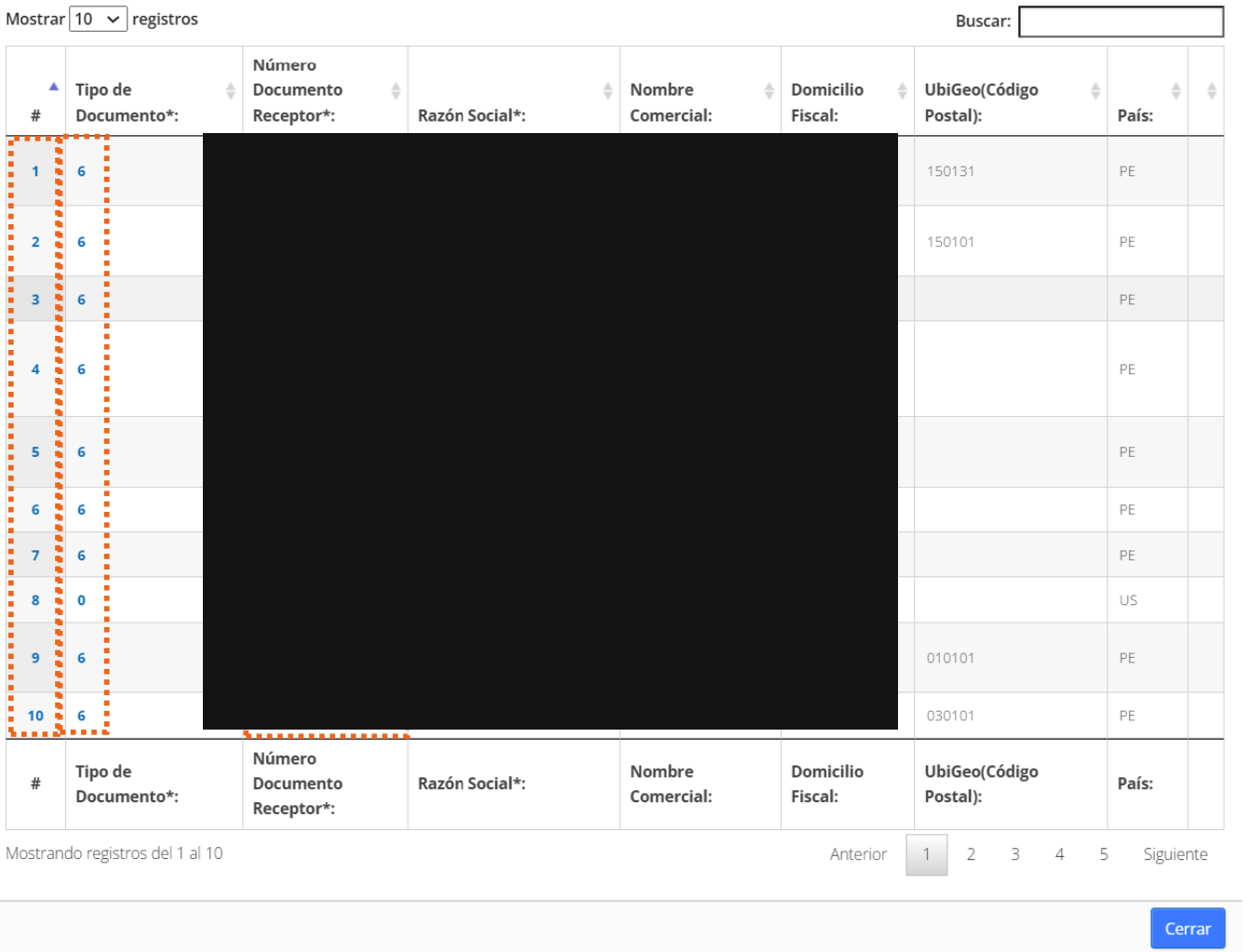This screenshot has height=952, width=1247.
Task: Sort by Número Documento Receptor column arrows
Action: coord(396,90)
